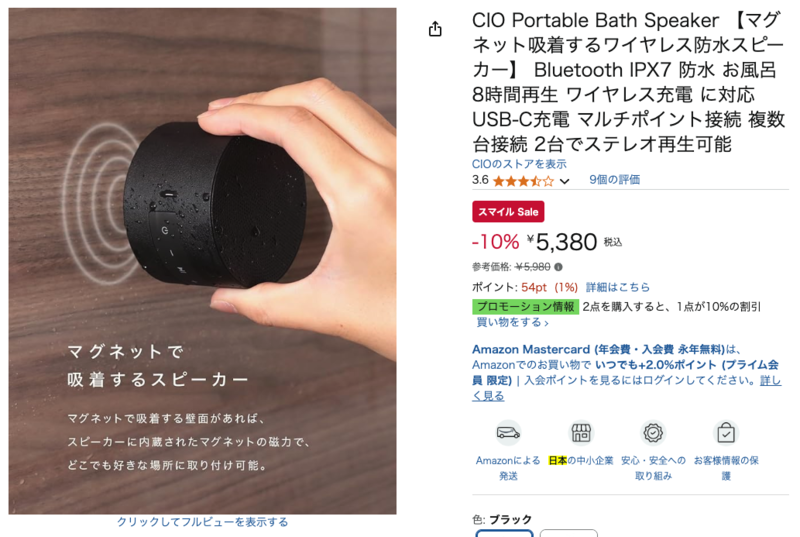Click the スマイル Sale badge
The width and height of the screenshot is (800, 537).
pyautogui.click(x=508, y=212)
